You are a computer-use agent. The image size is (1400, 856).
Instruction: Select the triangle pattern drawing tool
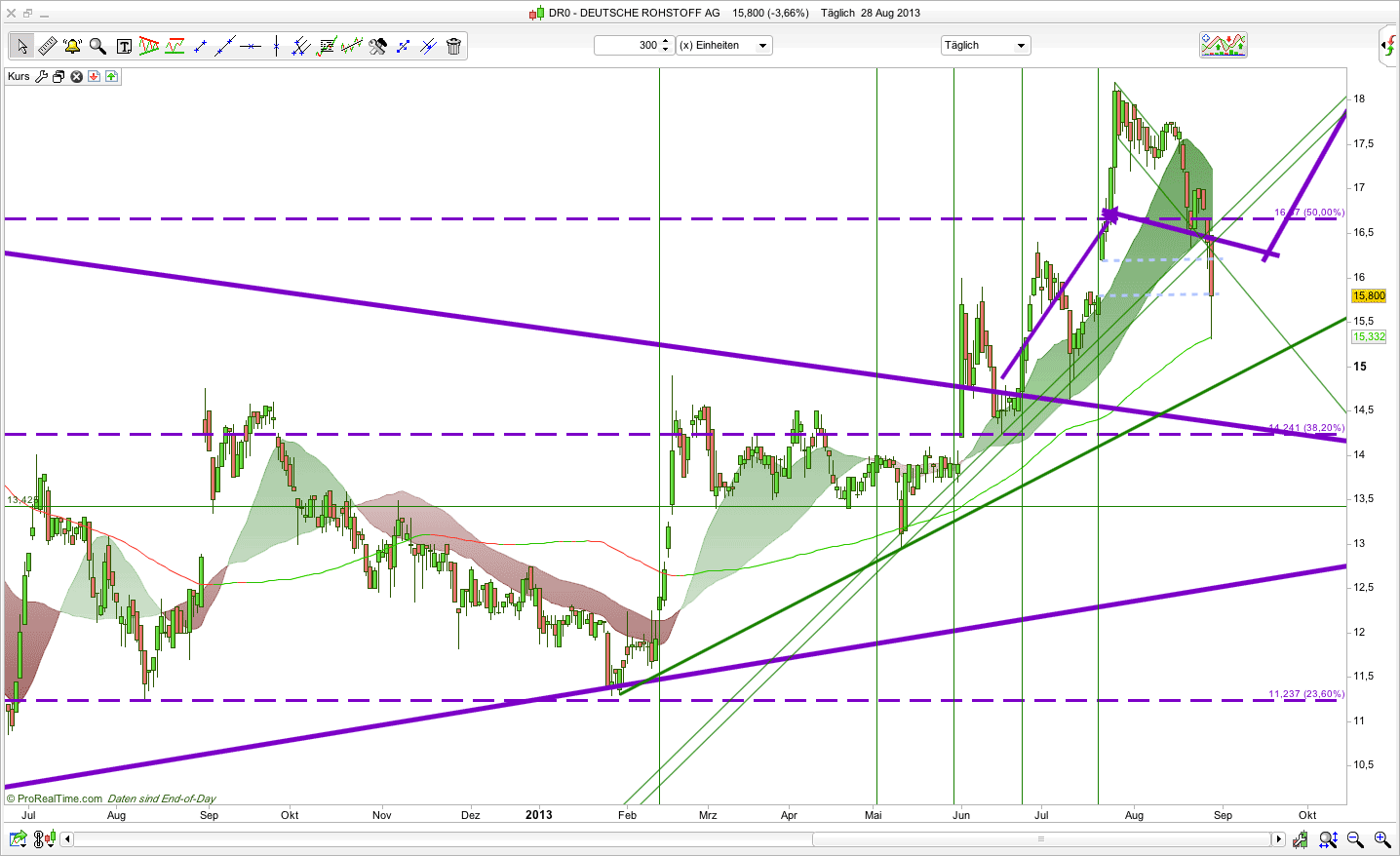[149, 46]
